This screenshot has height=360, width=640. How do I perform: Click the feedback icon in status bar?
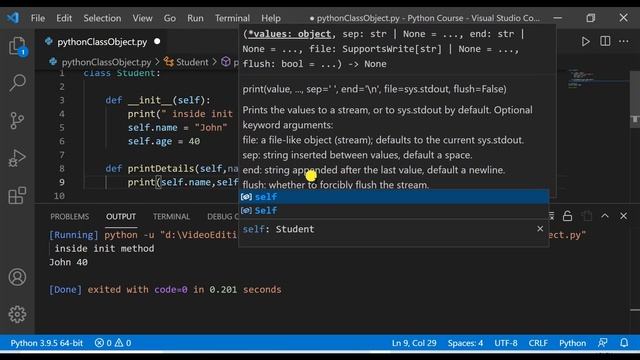602,343
